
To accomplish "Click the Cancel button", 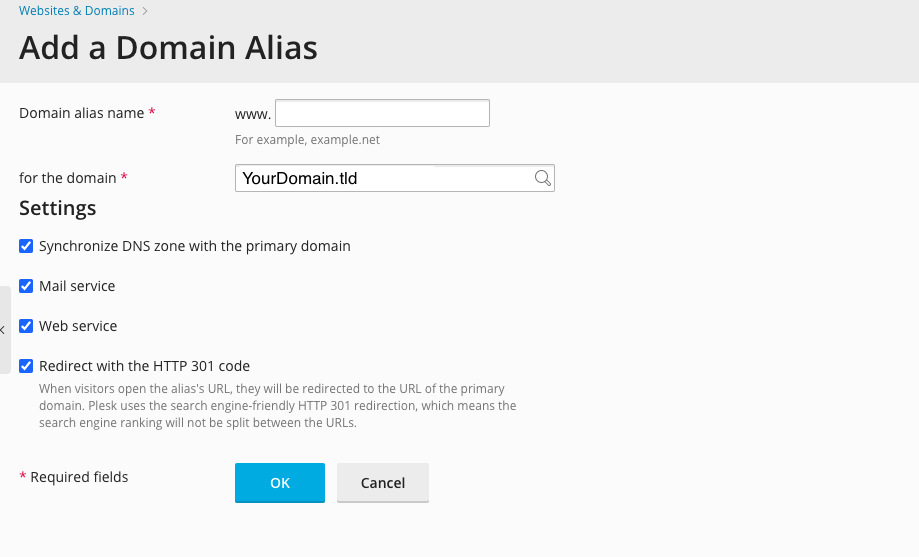I will coord(382,482).
